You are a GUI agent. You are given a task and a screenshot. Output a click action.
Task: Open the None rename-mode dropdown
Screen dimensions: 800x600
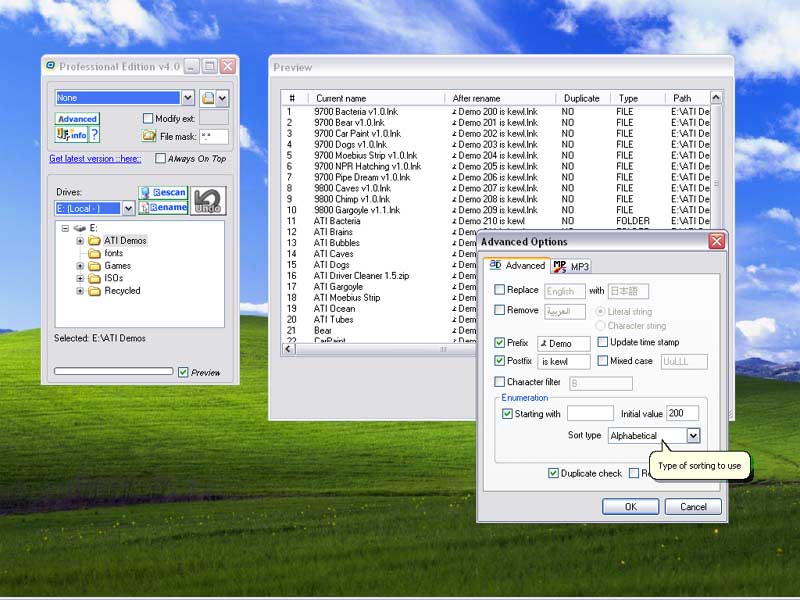[188, 97]
